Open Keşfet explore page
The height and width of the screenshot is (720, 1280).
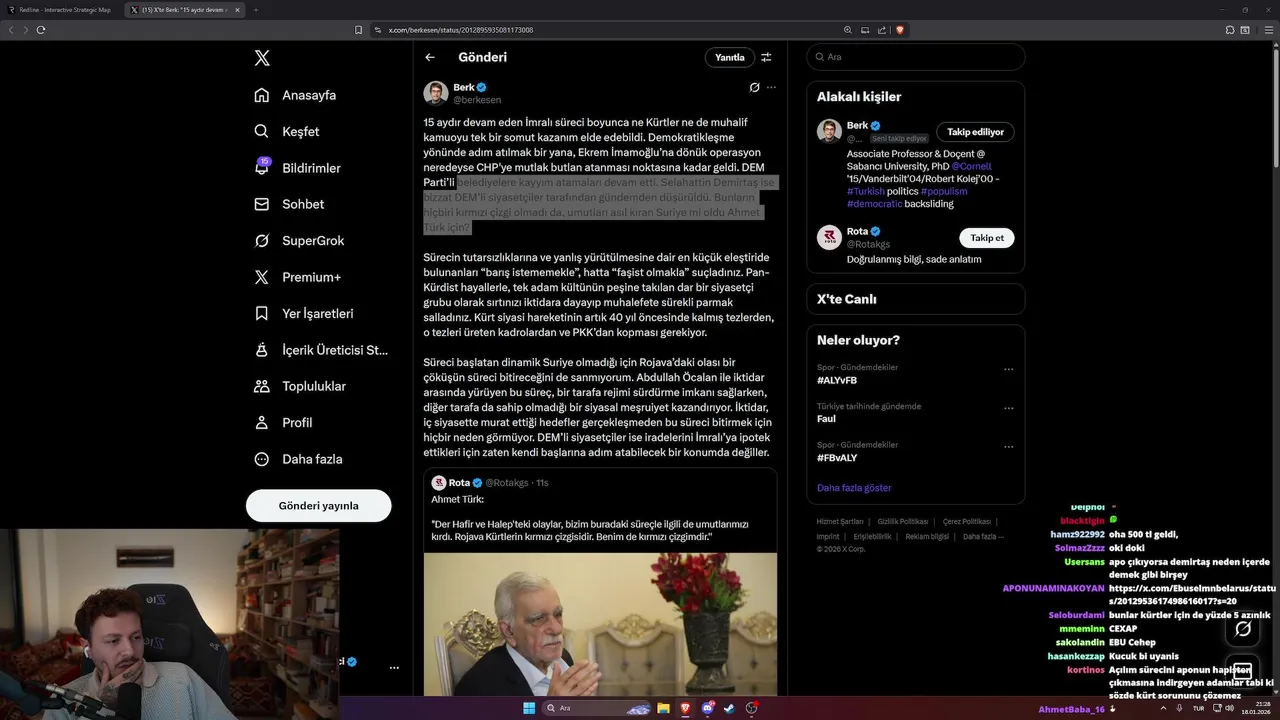point(287,131)
